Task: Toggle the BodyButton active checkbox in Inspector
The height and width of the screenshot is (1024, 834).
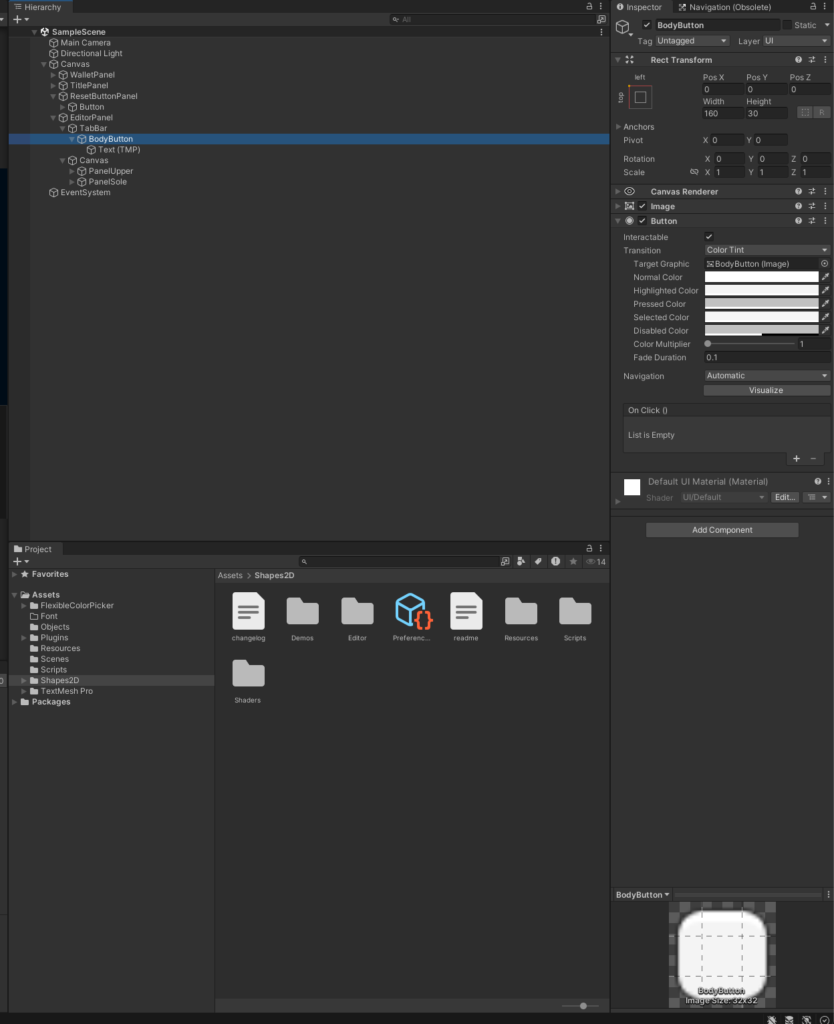Action: (647, 25)
